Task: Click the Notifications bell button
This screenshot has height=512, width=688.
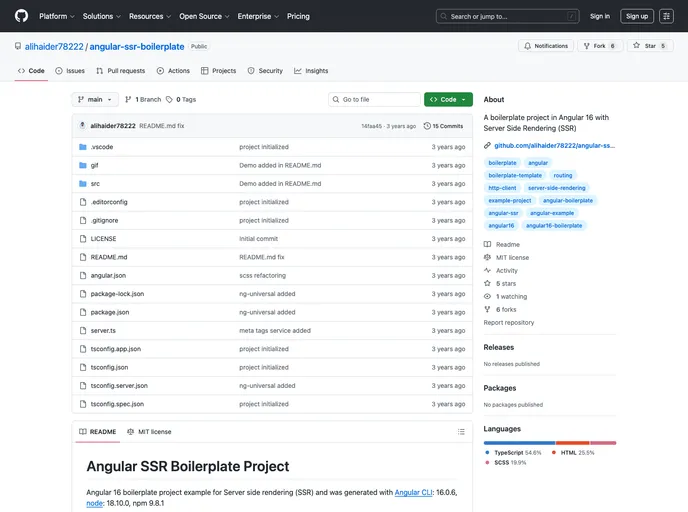Action: (546, 46)
